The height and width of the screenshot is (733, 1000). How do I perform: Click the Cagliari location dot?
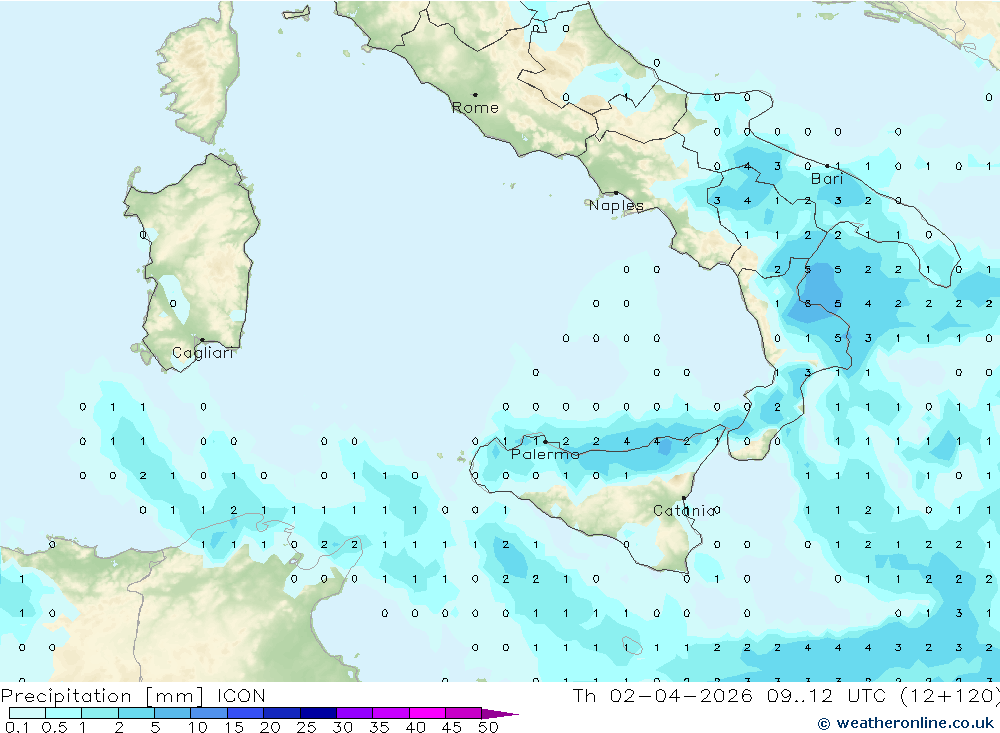point(202,340)
